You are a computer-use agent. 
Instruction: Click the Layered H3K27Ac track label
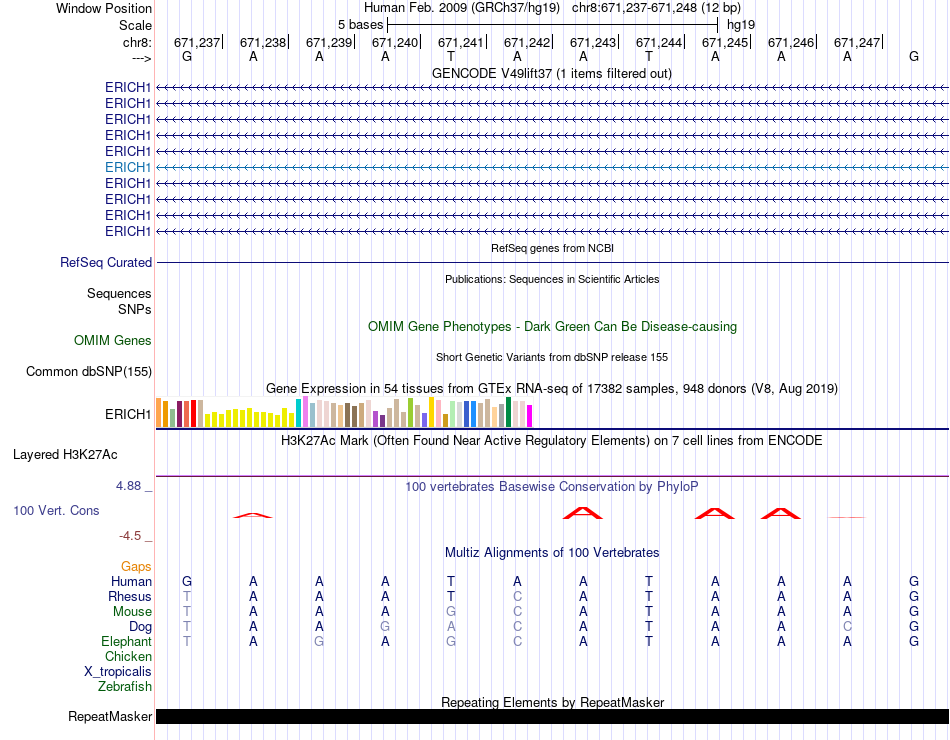click(x=65, y=454)
